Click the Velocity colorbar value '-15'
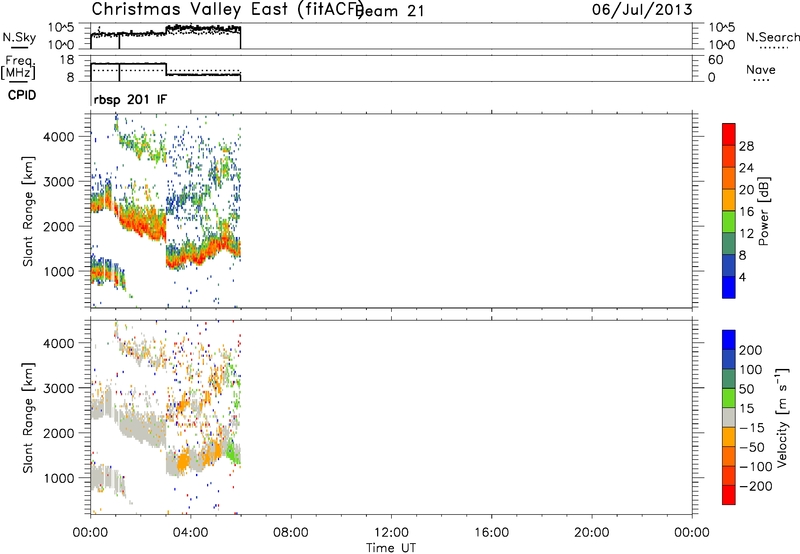 tap(752, 428)
